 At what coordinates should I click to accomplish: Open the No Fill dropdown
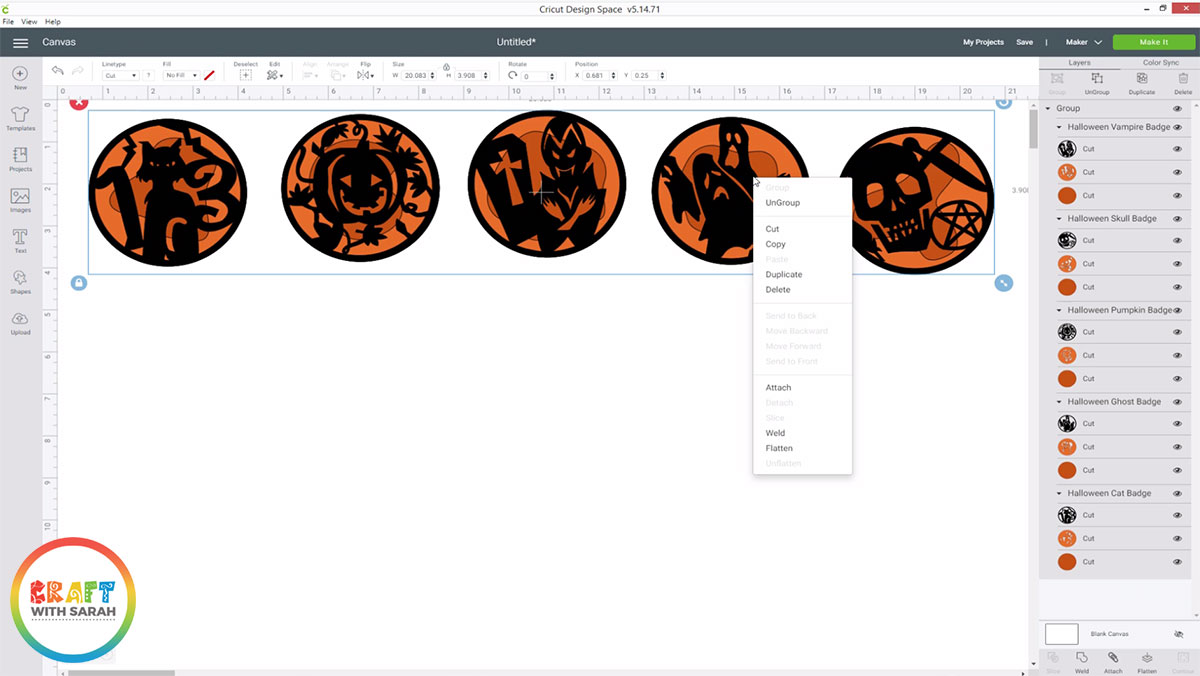[183, 75]
